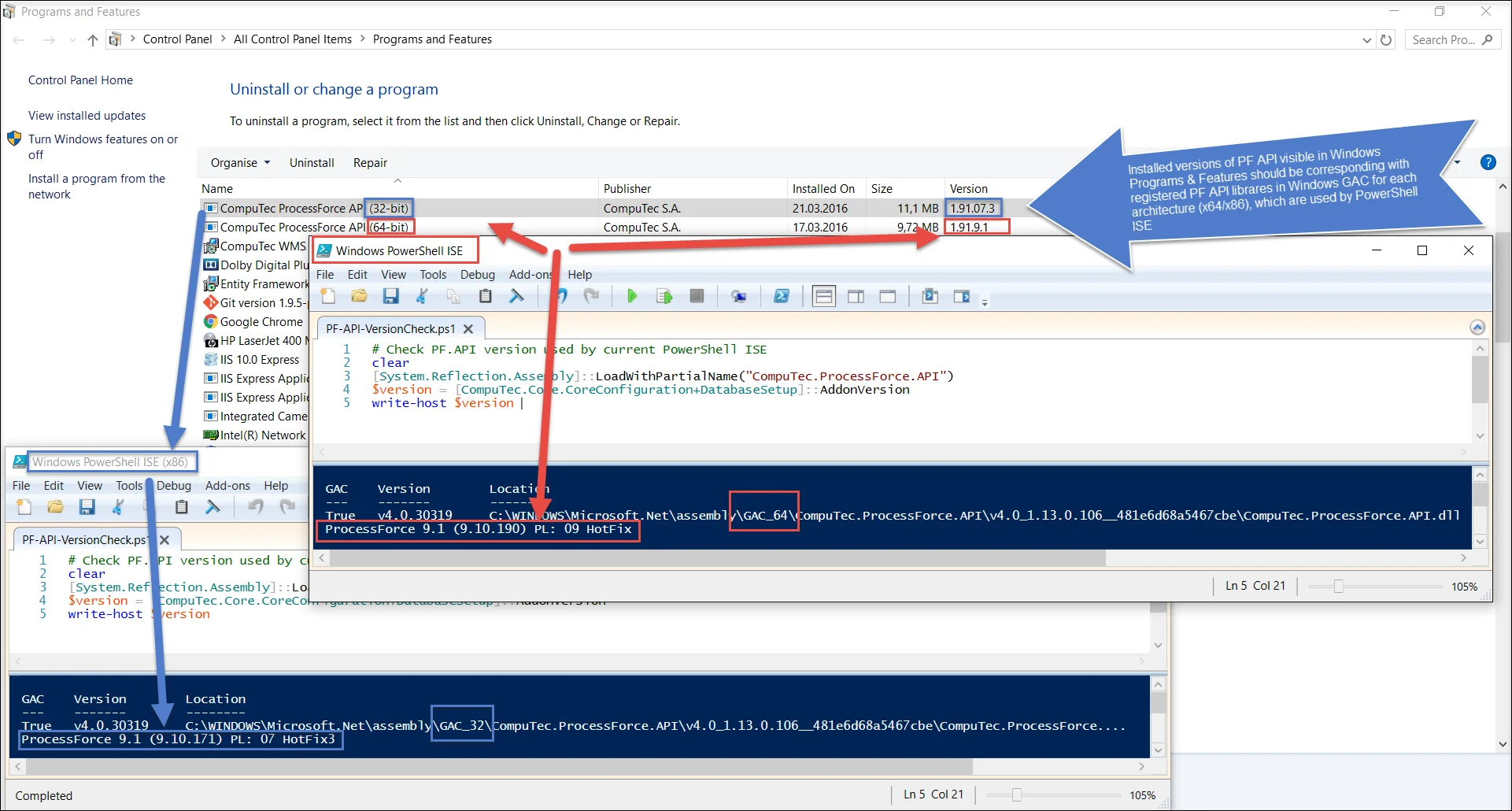
Task: Click Run Selection icon in front ISE toolbar
Action: 664,296
